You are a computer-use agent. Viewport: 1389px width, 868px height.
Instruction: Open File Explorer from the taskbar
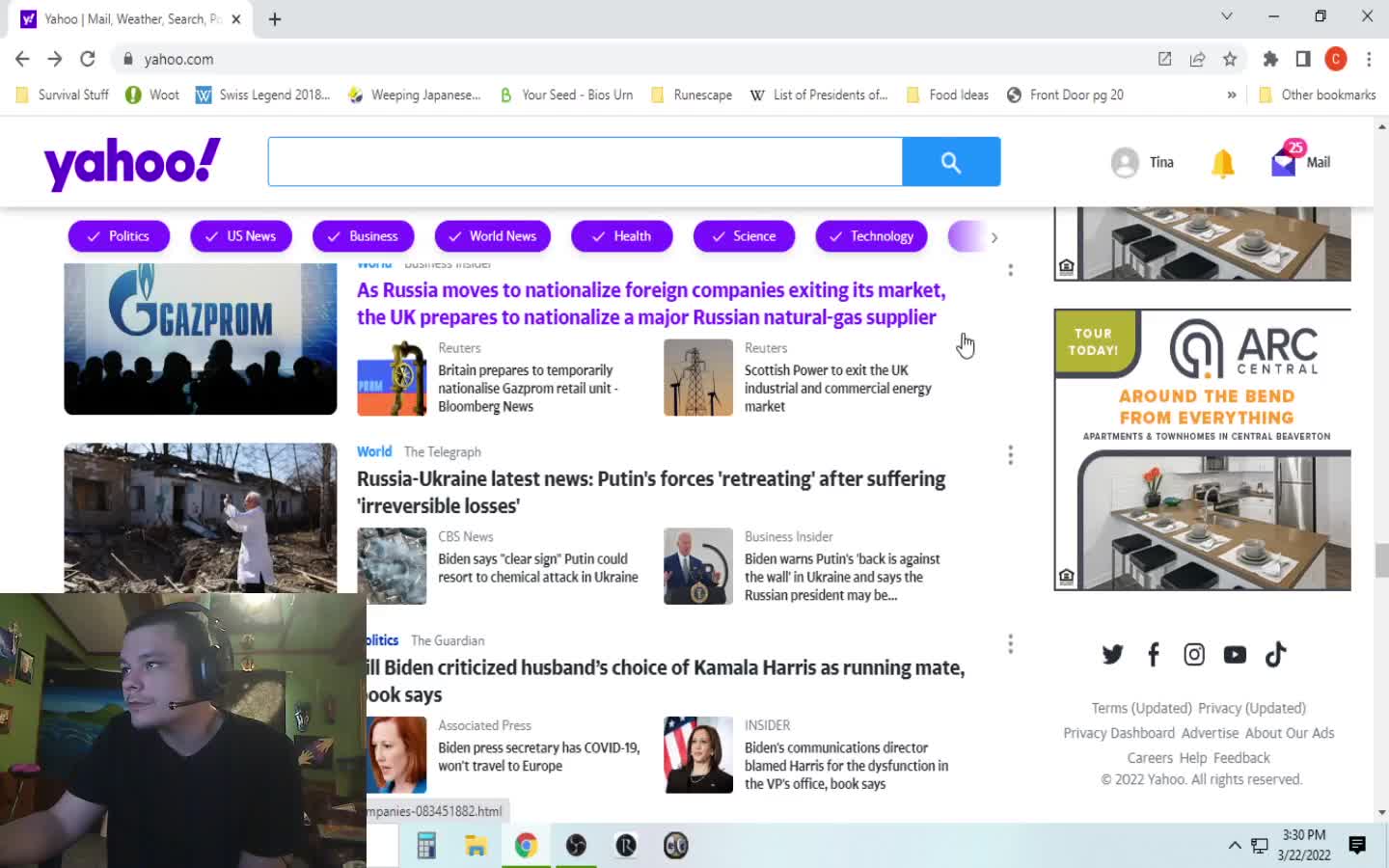point(476,846)
